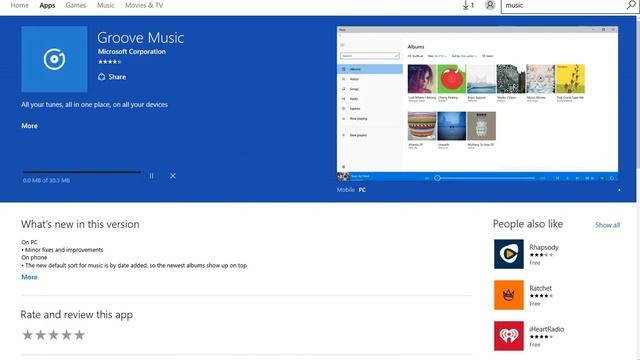Open the Rhapsody app title
Image resolution: width=640 pixels, height=360 pixels.
point(544,247)
